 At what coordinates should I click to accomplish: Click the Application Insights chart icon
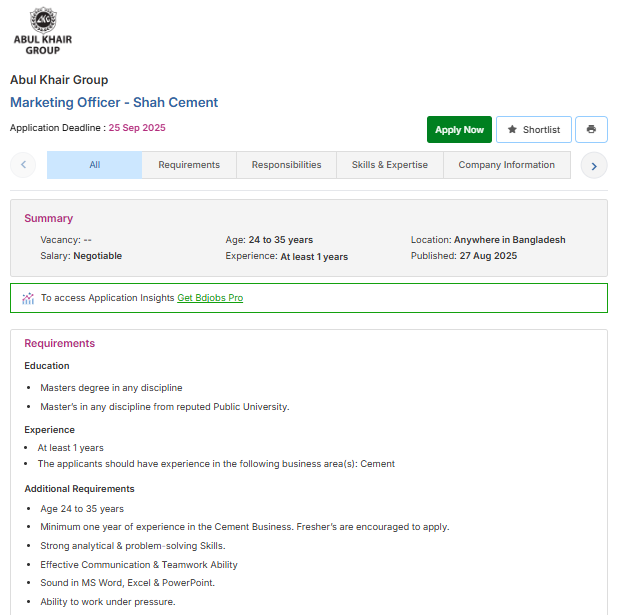click(x=28, y=298)
